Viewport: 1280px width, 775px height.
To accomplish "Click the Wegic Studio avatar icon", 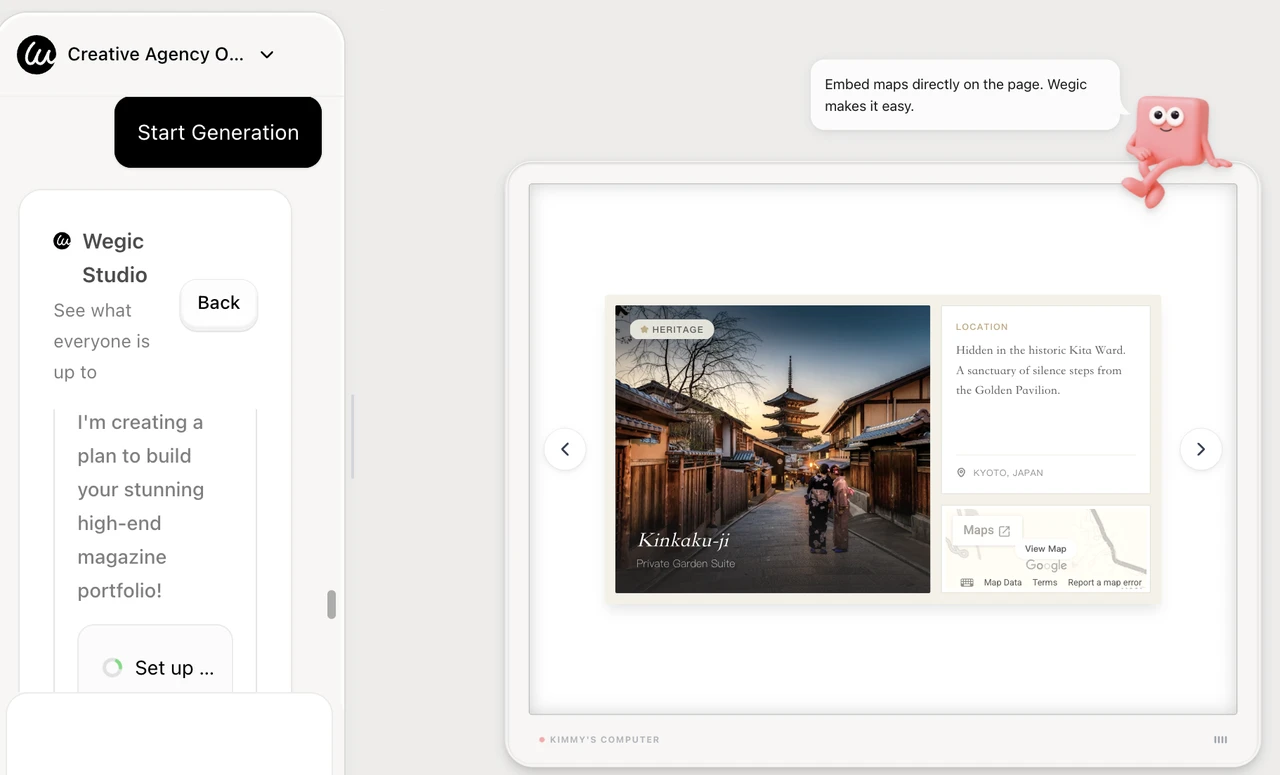I will 62,240.
